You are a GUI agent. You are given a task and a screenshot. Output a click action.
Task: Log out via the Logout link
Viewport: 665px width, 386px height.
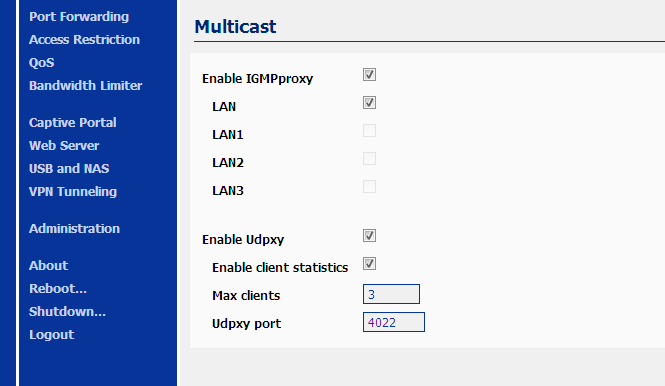tap(52, 335)
